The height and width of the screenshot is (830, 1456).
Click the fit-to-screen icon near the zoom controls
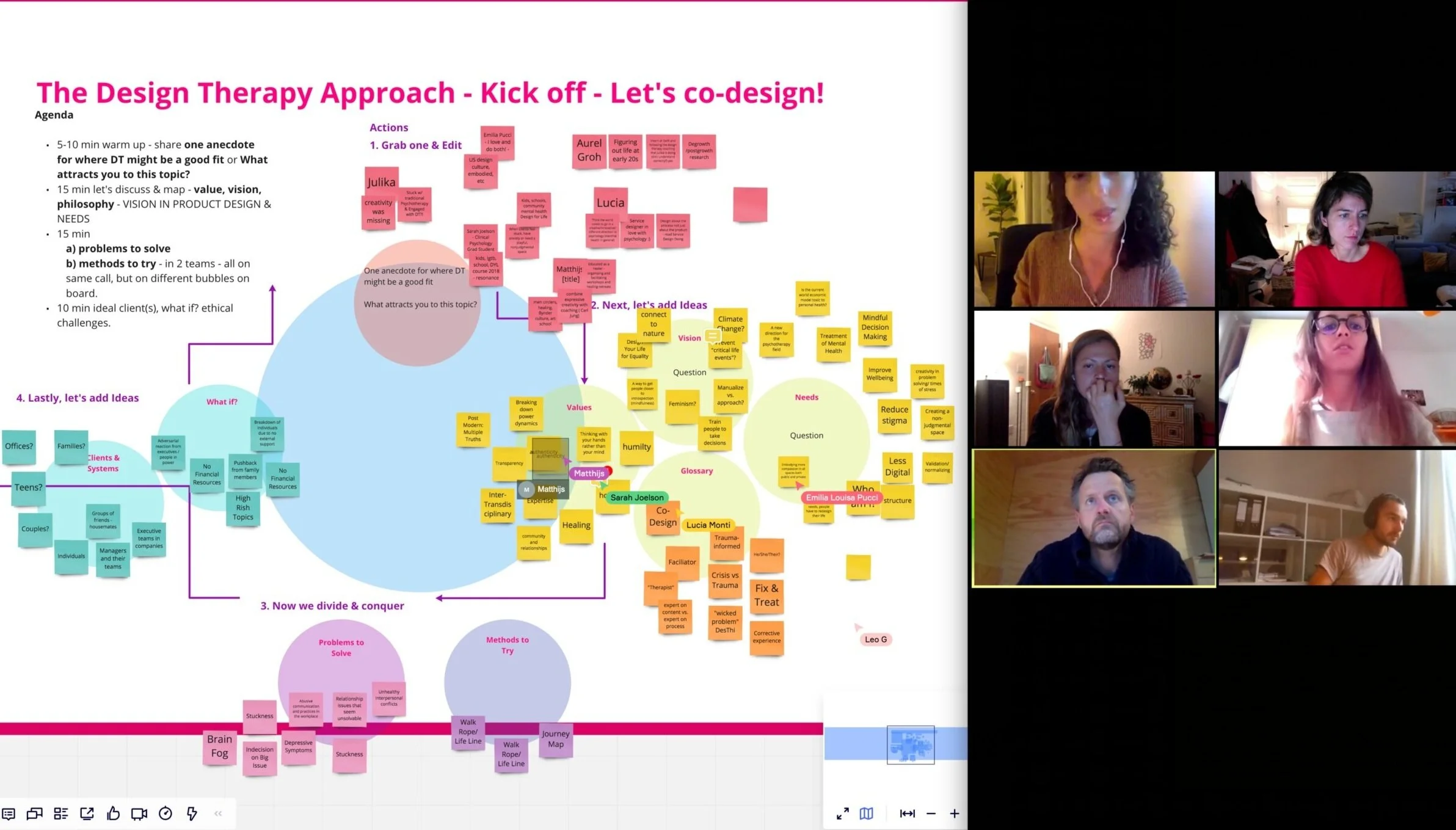908,813
